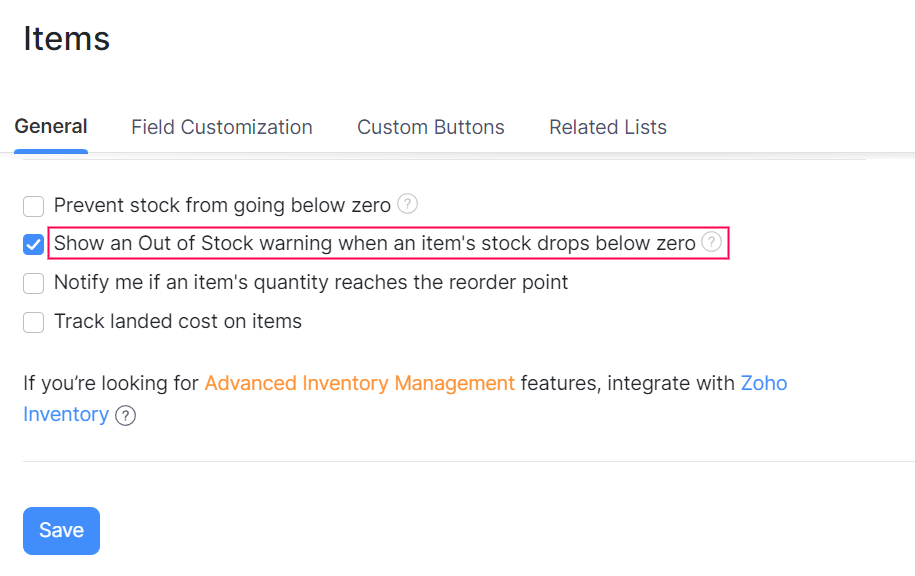Viewport: 915px width, 576px height.
Task: Enable Prevent stock from going below zero checkbox
Action: pos(34,207)
